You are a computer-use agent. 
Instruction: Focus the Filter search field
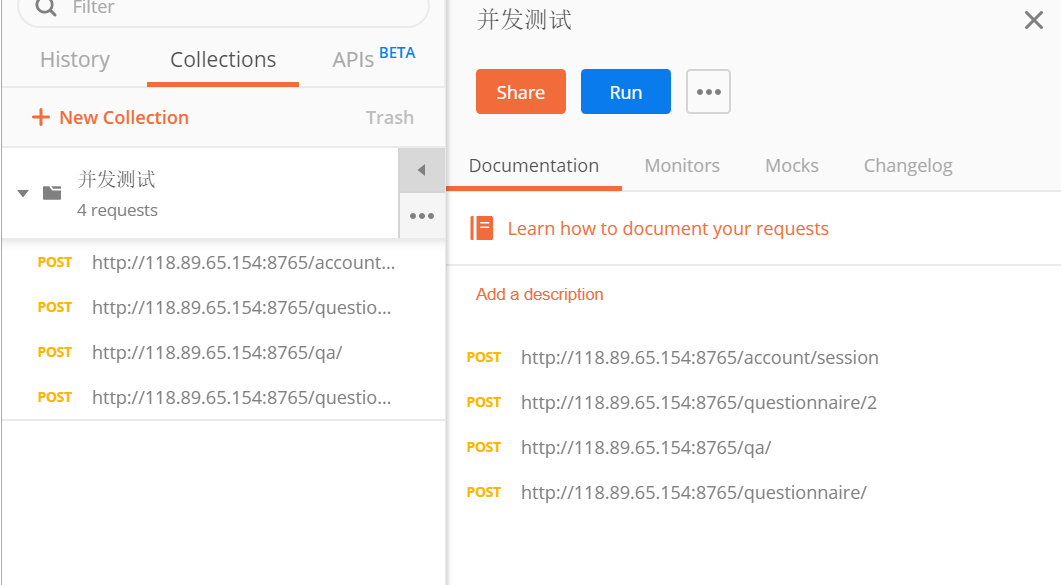[x=223, y=8]
